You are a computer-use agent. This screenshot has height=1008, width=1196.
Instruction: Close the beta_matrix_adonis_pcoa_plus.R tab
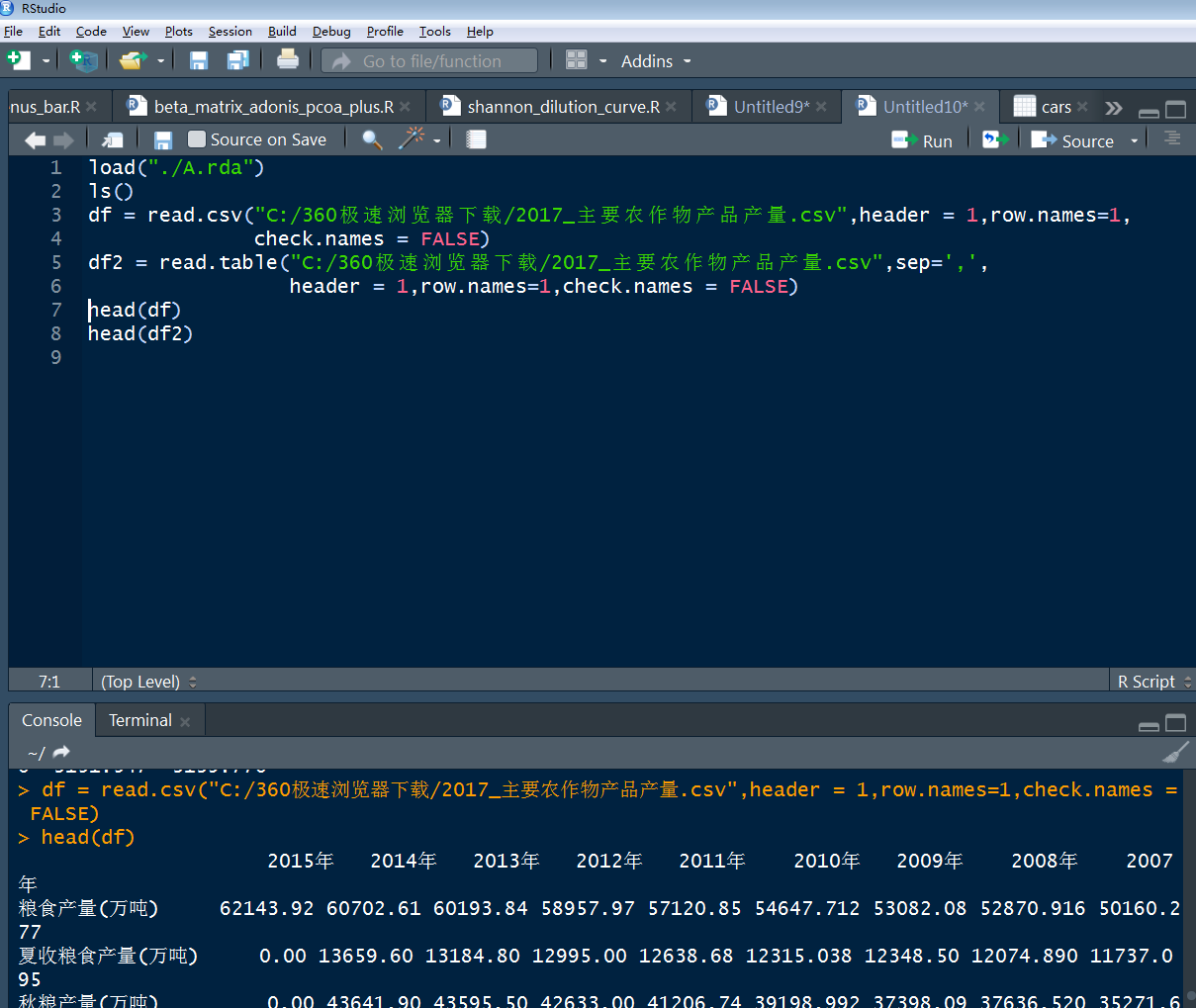(x=405, y=107)
